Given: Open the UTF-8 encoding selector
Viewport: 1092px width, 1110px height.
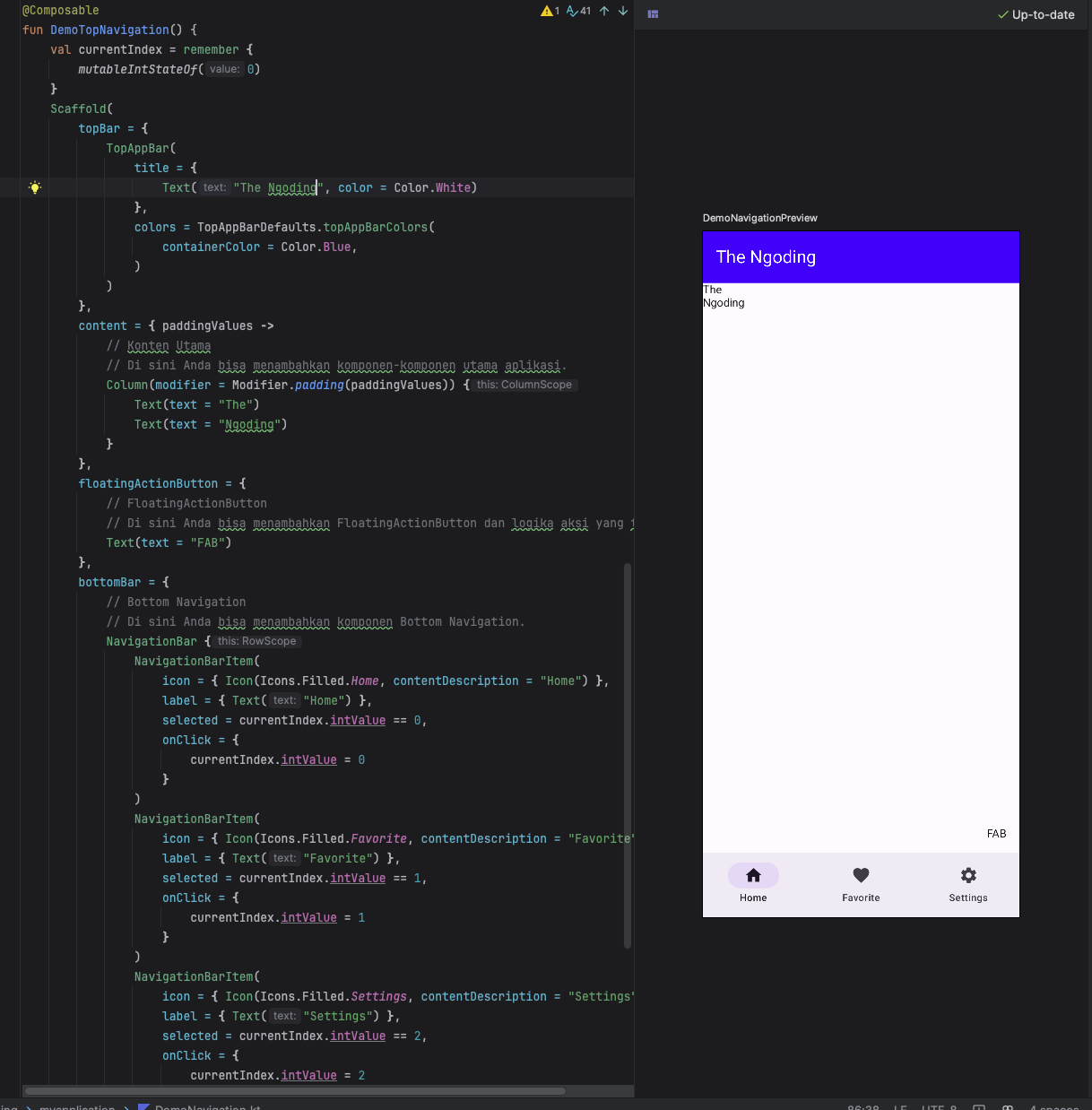Looking at the screenshot, I should (940, 1107).
